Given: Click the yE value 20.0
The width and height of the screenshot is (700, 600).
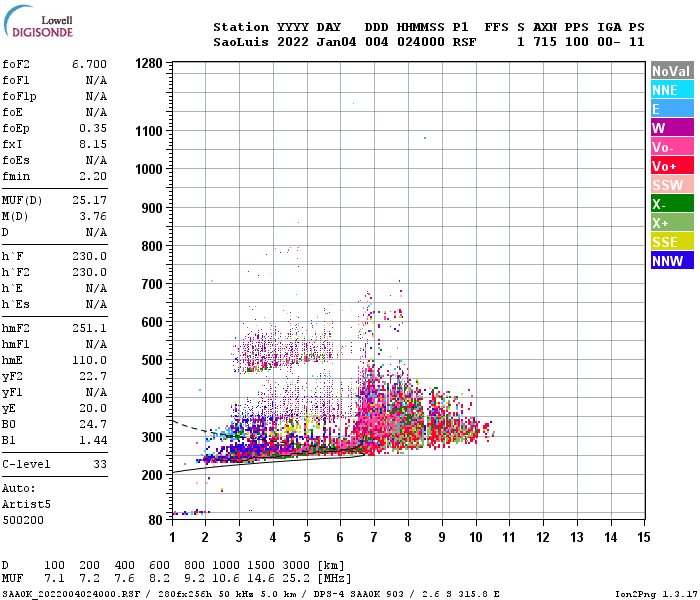Looking at the screenshot, I should [x=93, y=408].
